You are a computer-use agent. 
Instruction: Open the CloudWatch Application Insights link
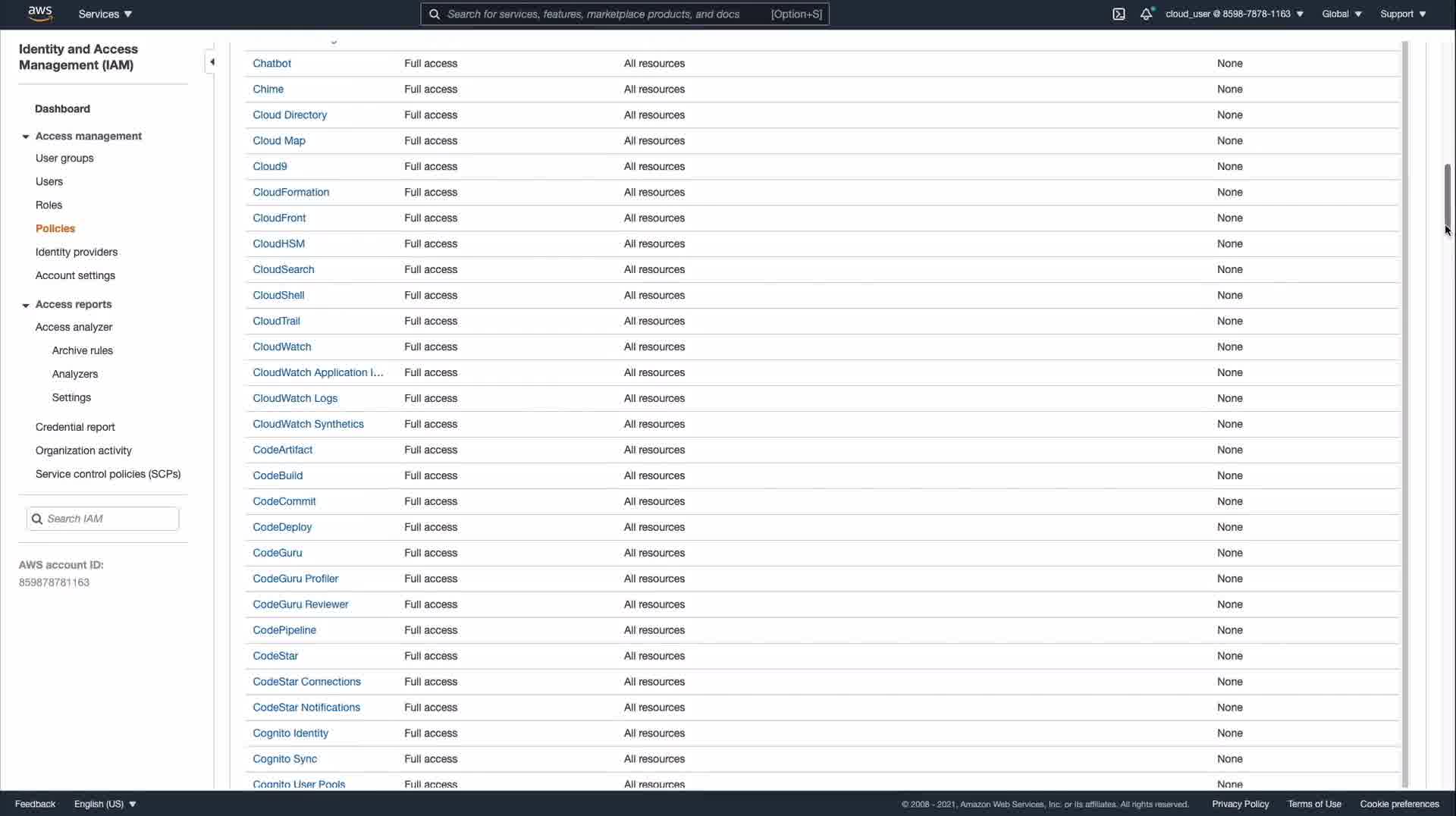click(318, 373)
